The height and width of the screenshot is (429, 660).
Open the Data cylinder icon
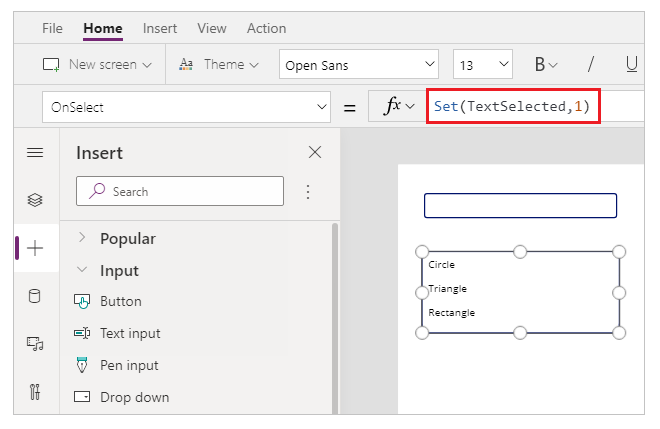35,296
